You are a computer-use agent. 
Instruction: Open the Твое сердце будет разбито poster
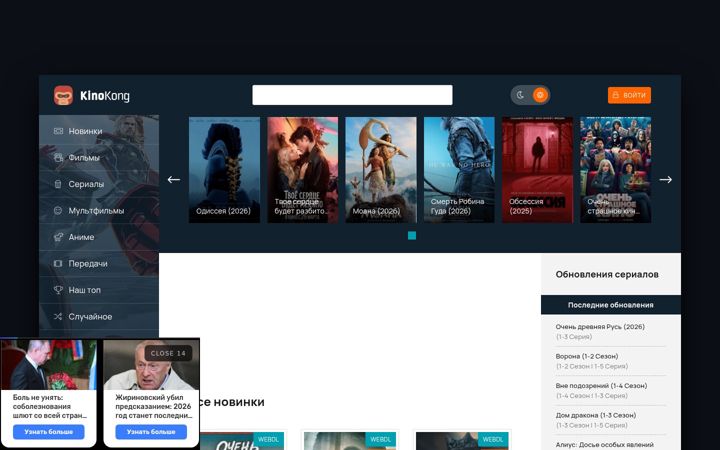pyautogui.click(x=303, y=170)
